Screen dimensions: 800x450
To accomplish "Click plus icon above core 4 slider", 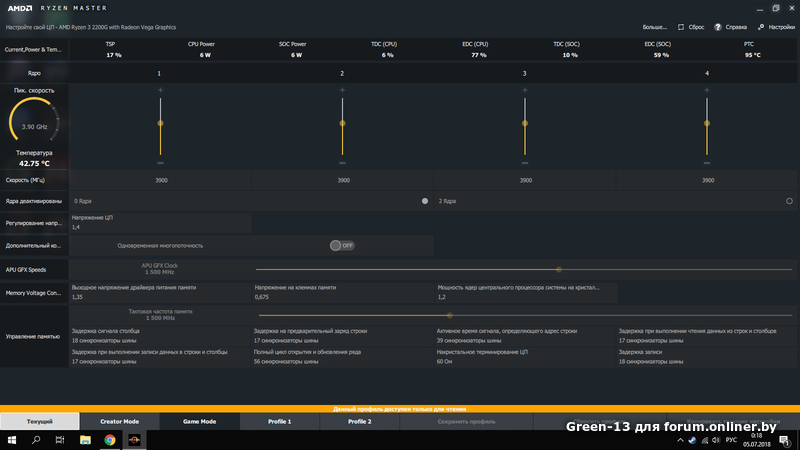I will [x=707, y=91].
